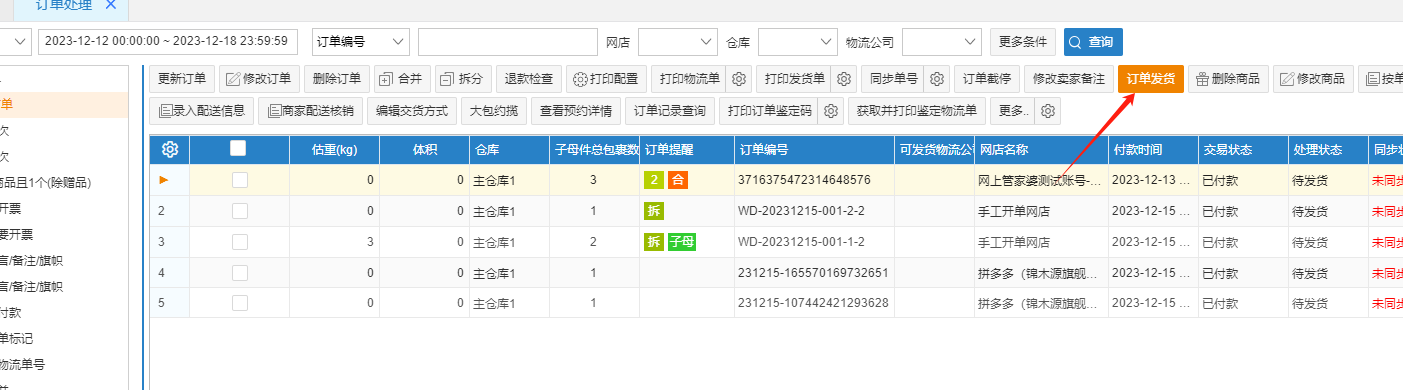The image size is (1403, 390).
Task: Click the 修改卖家备注 button
Action: [x=1068, y=79]
